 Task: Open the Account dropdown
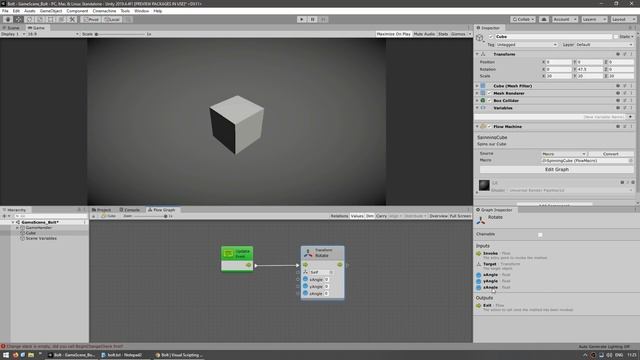tap(564, 19)
